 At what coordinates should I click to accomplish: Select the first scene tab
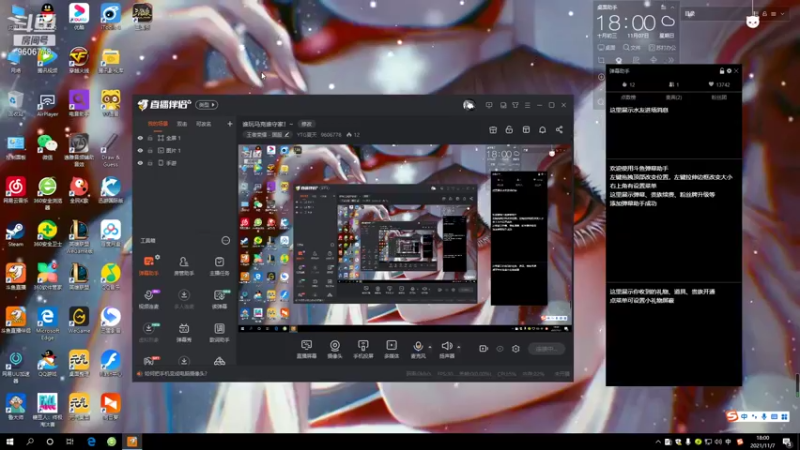pyautogui.click(x=158, y=124)
